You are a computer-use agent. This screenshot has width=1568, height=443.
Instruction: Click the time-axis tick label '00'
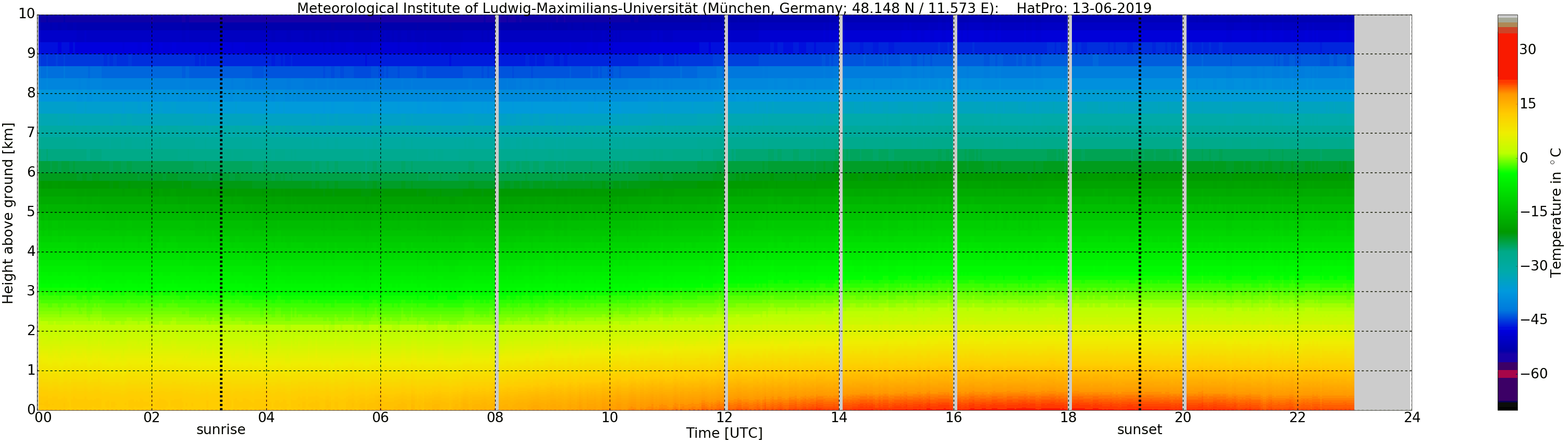pyautogui.click(x=43, y=417)
